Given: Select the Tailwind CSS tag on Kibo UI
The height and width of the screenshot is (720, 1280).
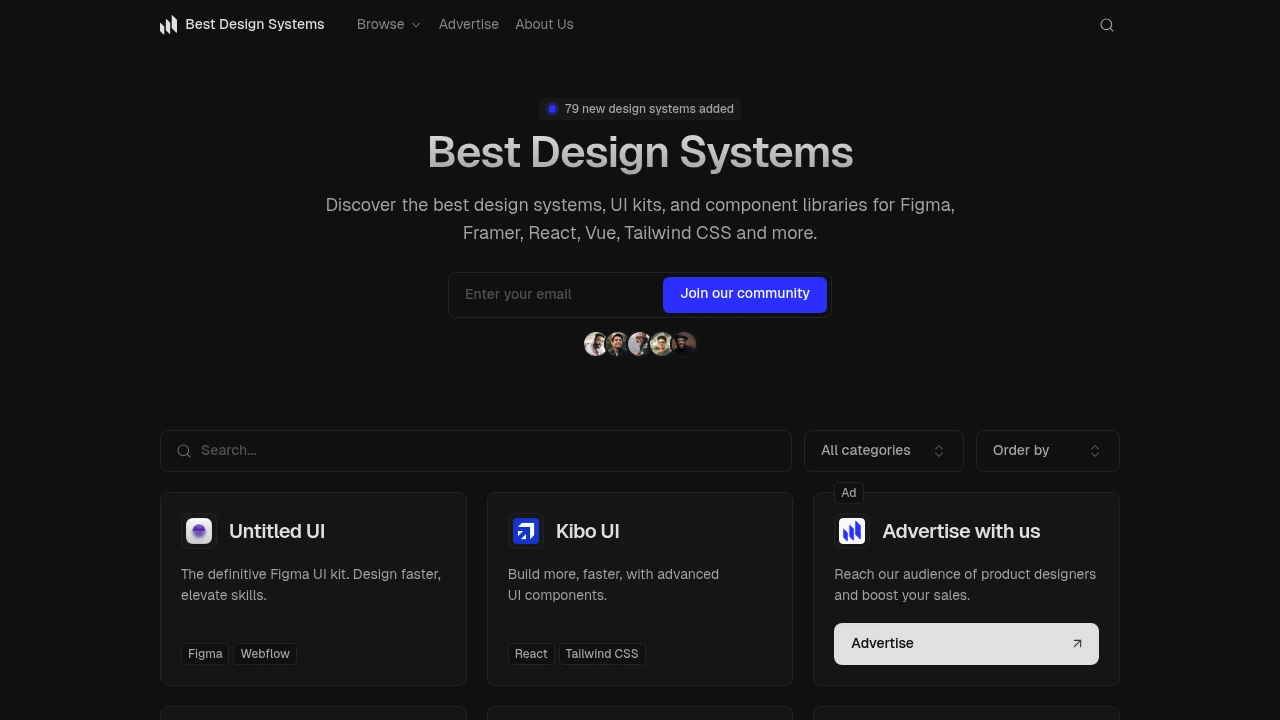Looking at the screenshot, I should pos(602,653).
